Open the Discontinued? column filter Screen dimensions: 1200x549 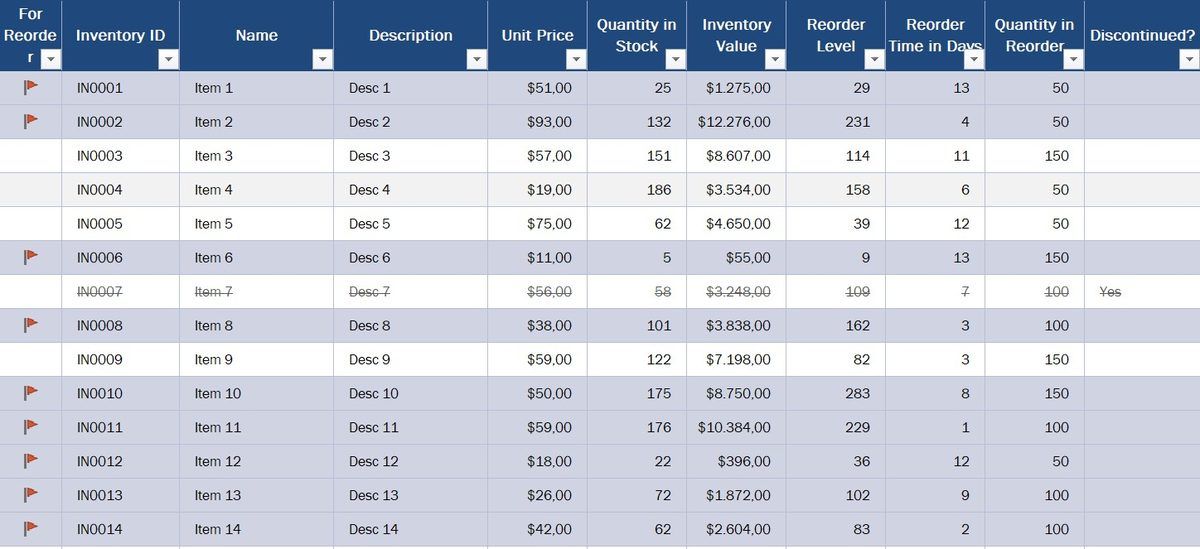[x=1188, y=60]
